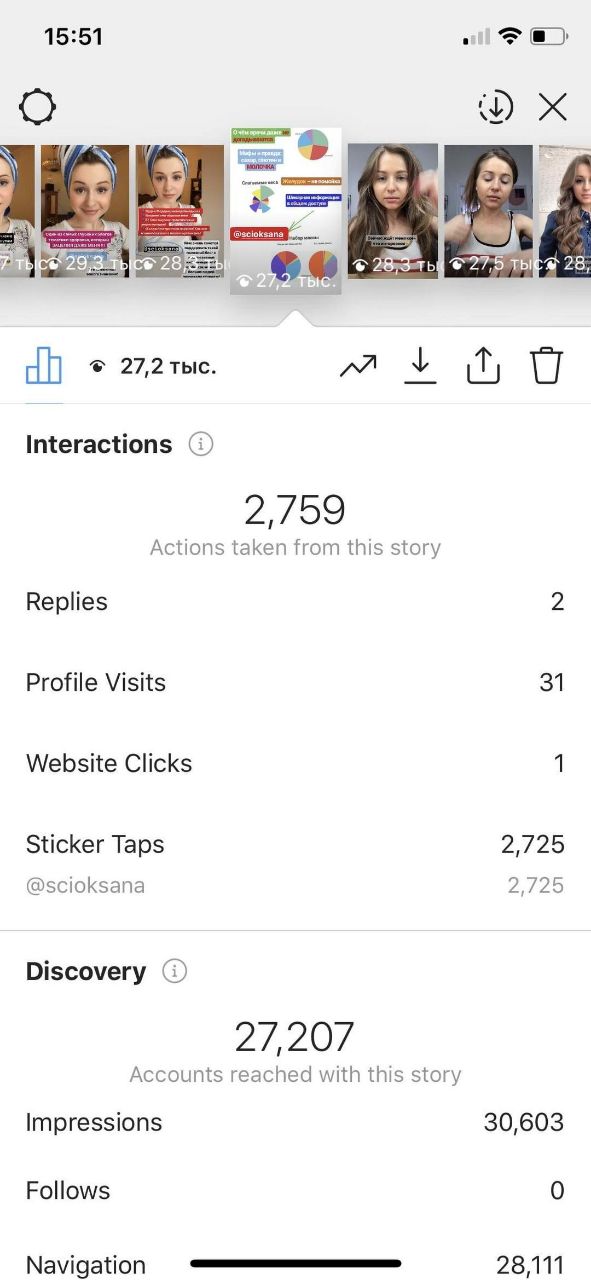The image size is (591, 1280).
Task: Select the story thumbnail showing 29,3 тыс views
Action: 85,211
